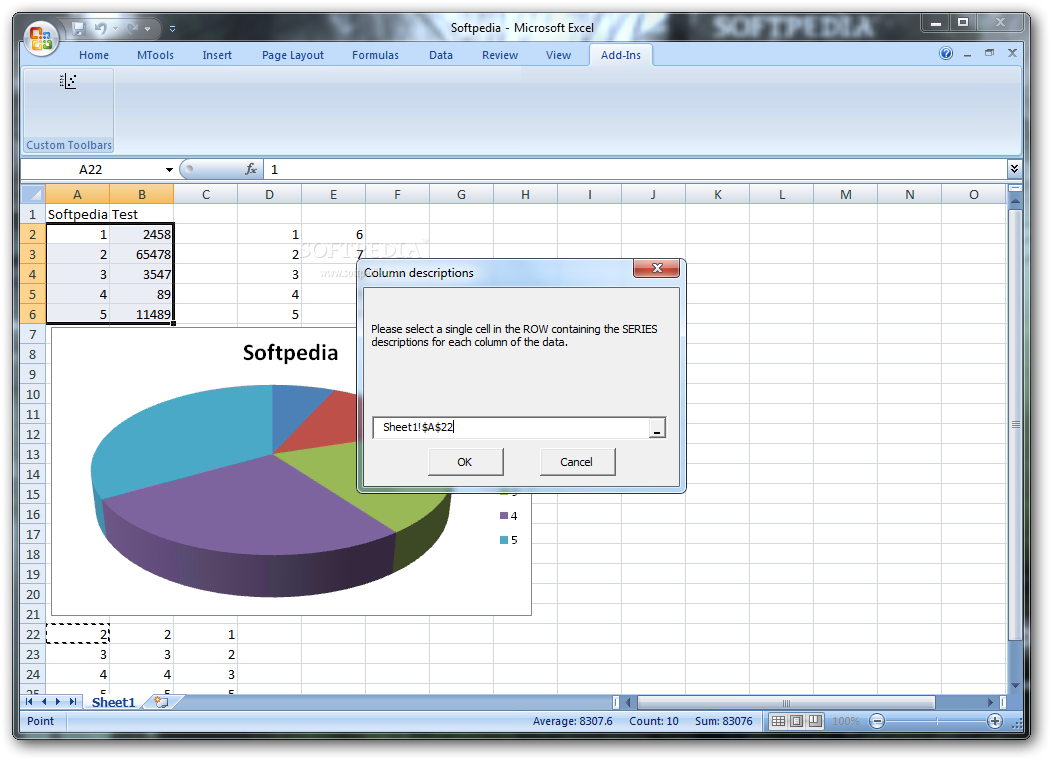Go to previous sheet navigation arrow

coord(44,702)
